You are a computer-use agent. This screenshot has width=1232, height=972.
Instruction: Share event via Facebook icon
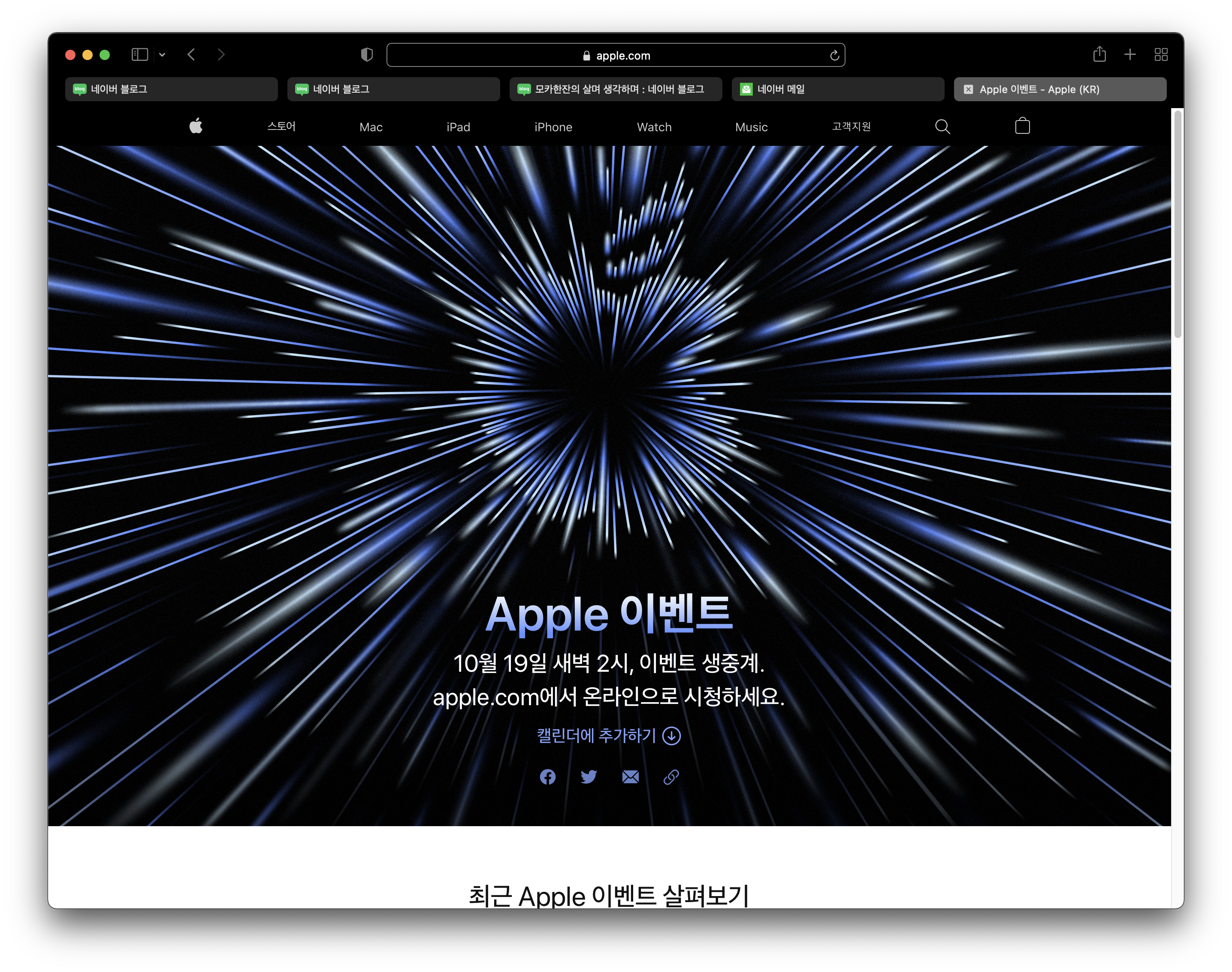pos(547,777)
